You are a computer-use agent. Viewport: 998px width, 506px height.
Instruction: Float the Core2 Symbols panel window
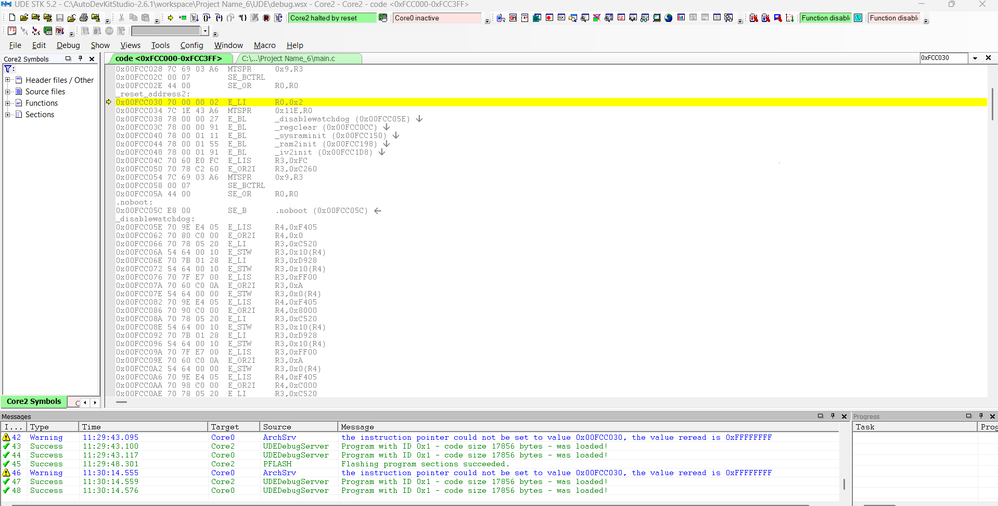(69, 59)
